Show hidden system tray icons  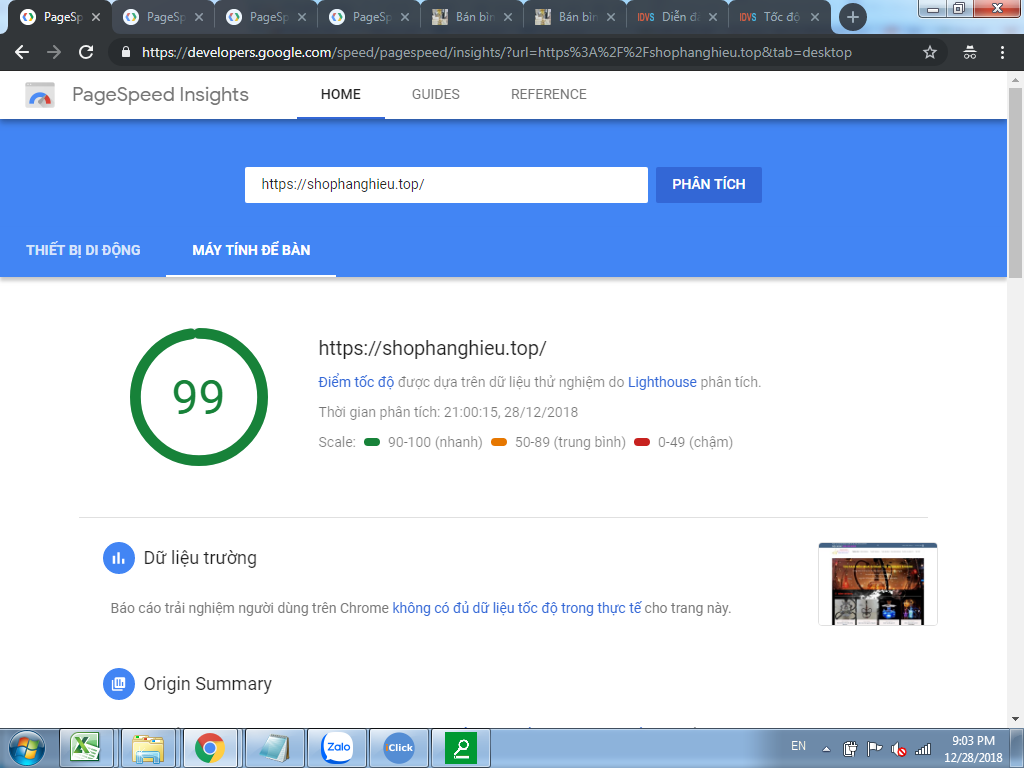(x=826, y=748)
